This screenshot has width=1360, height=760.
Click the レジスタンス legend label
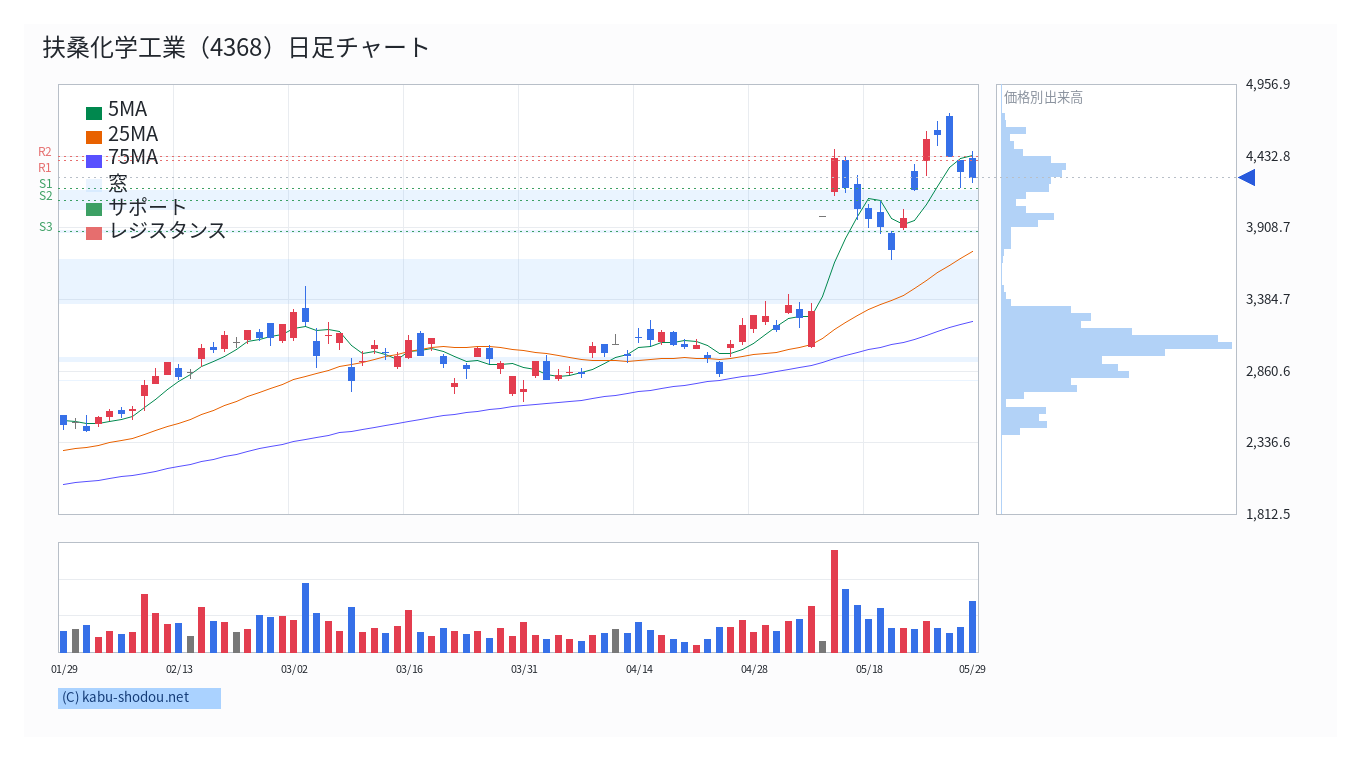[x=167, y=231]
